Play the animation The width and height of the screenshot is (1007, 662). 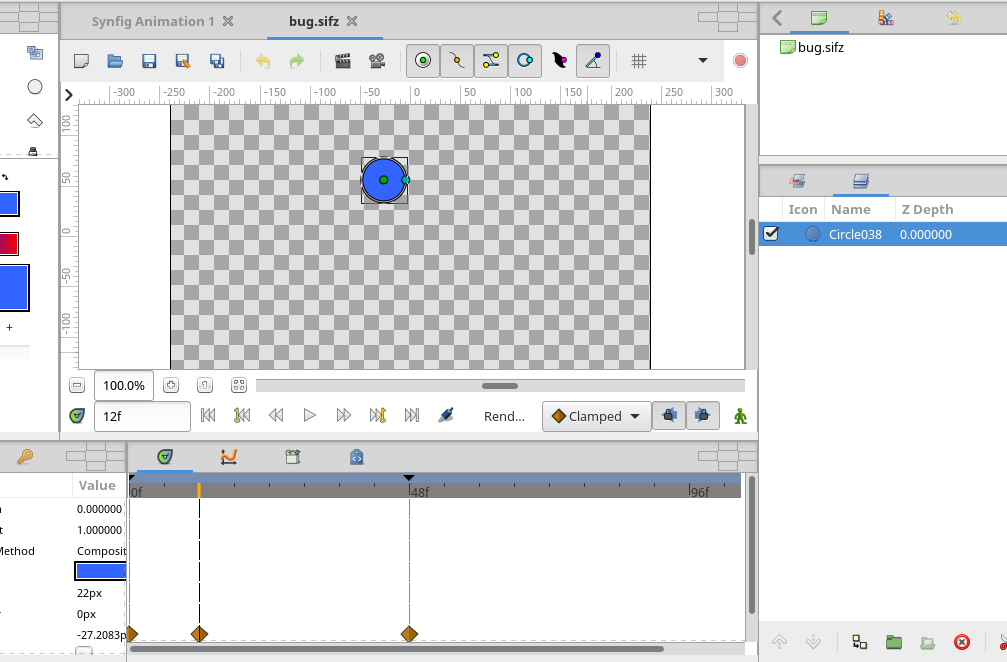pos(310,415)
